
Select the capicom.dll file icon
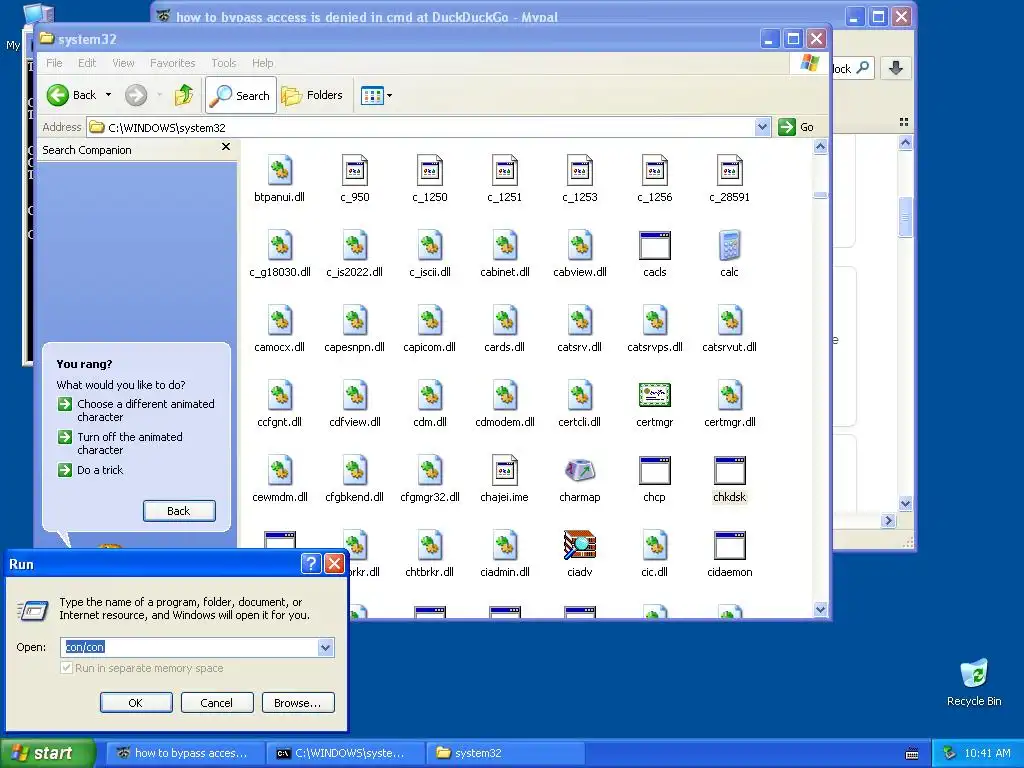[430, 321]
